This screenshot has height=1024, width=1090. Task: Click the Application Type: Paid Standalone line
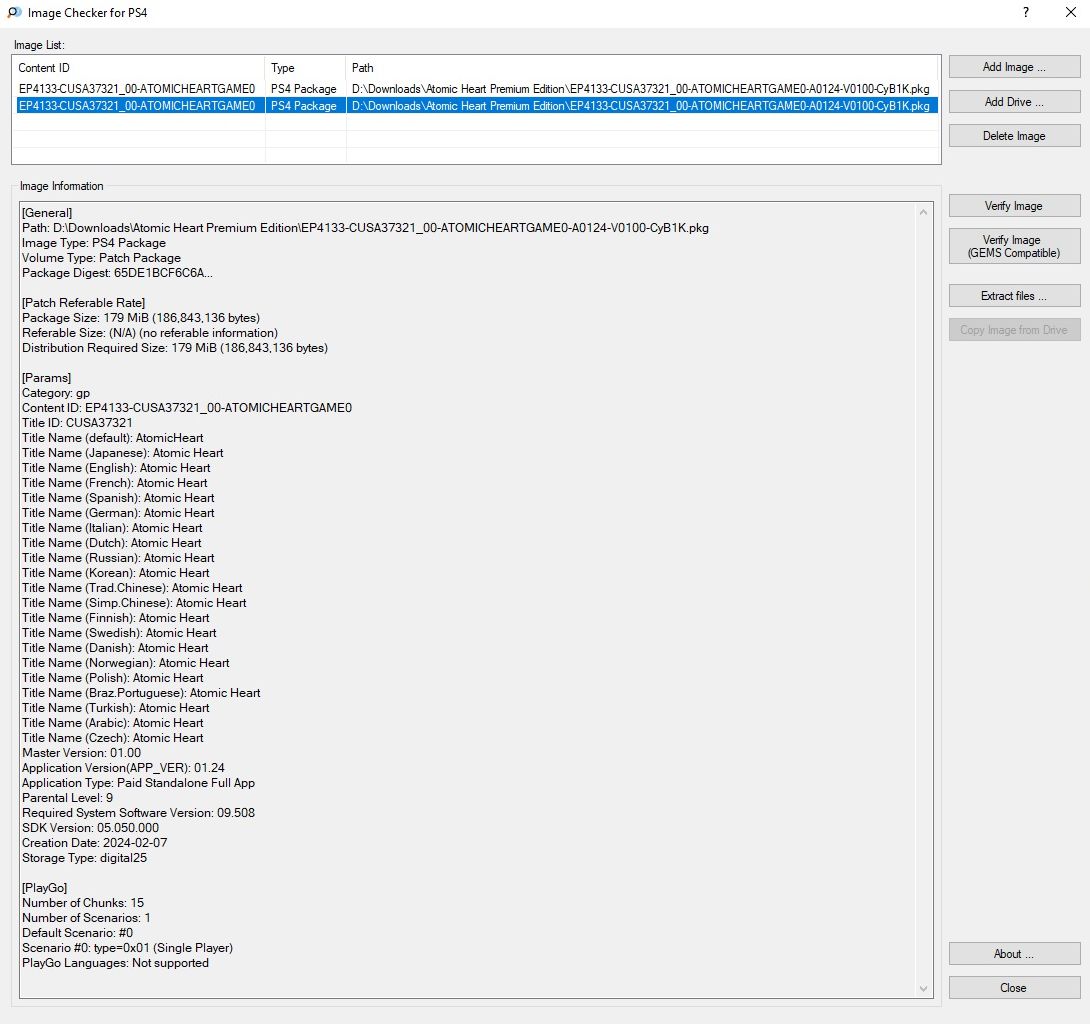[138, 783]
